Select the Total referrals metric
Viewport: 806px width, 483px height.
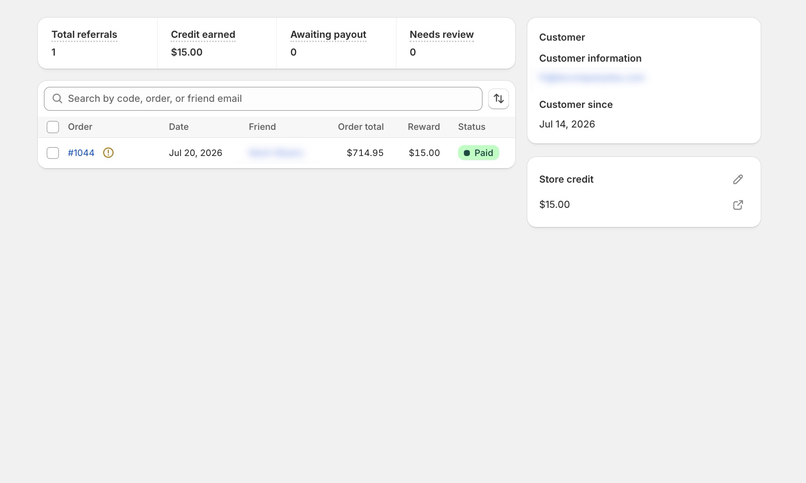tap(84, 34)
